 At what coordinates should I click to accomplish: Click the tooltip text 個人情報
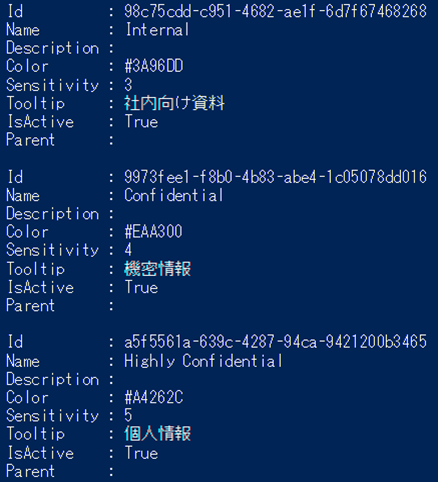158,434
